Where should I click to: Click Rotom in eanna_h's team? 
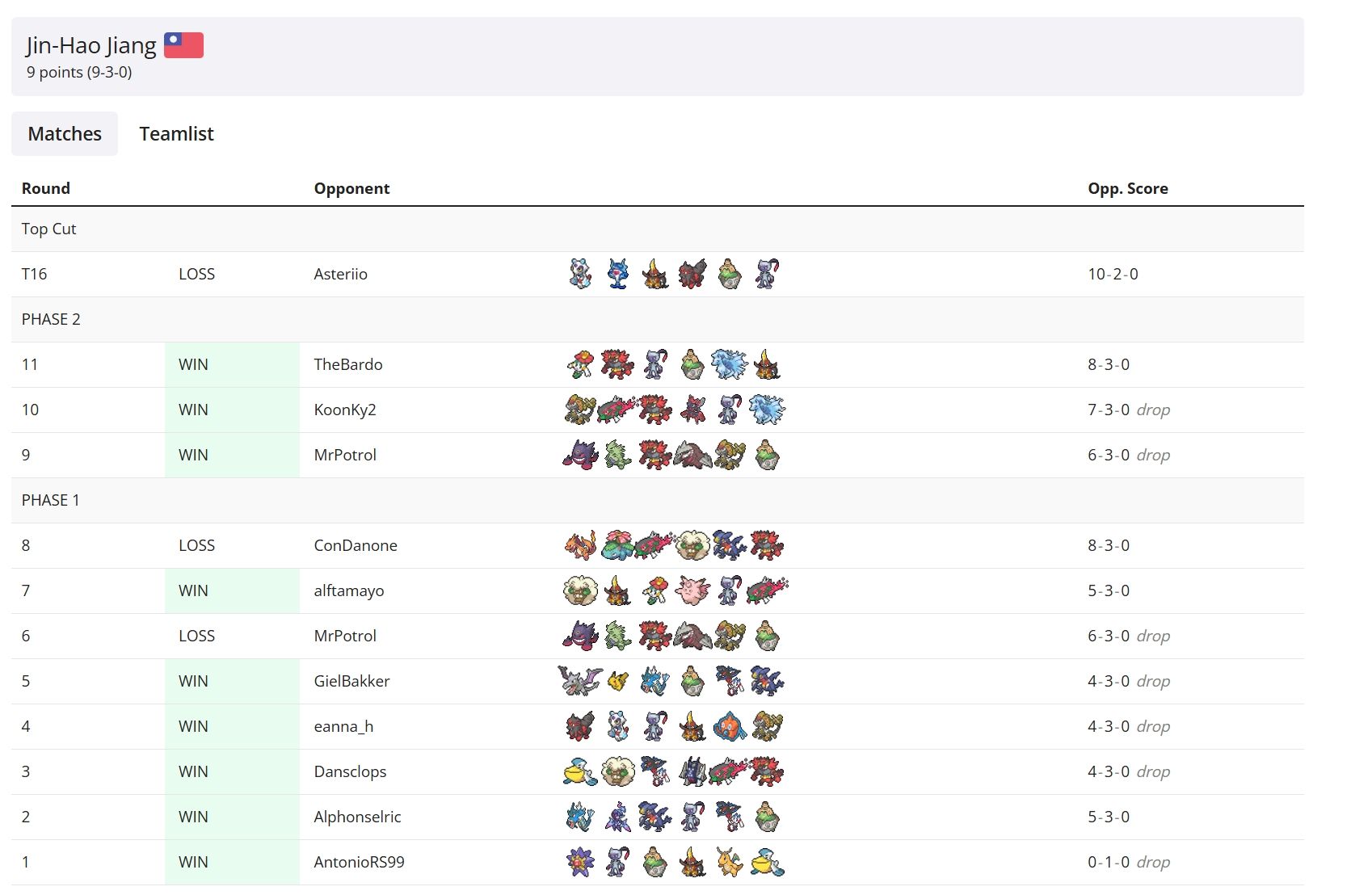click(729, 726)
